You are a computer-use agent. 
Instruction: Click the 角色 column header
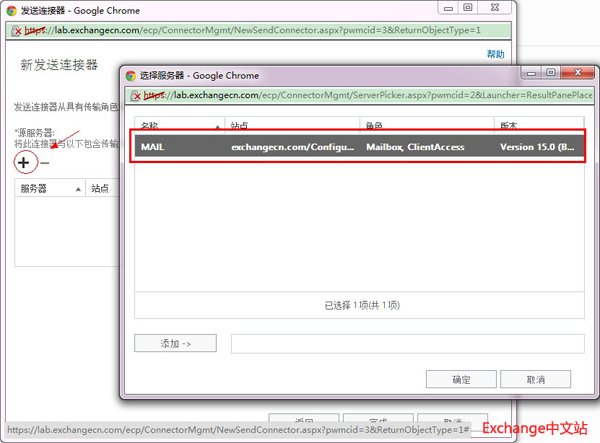(x=425, y=126)
